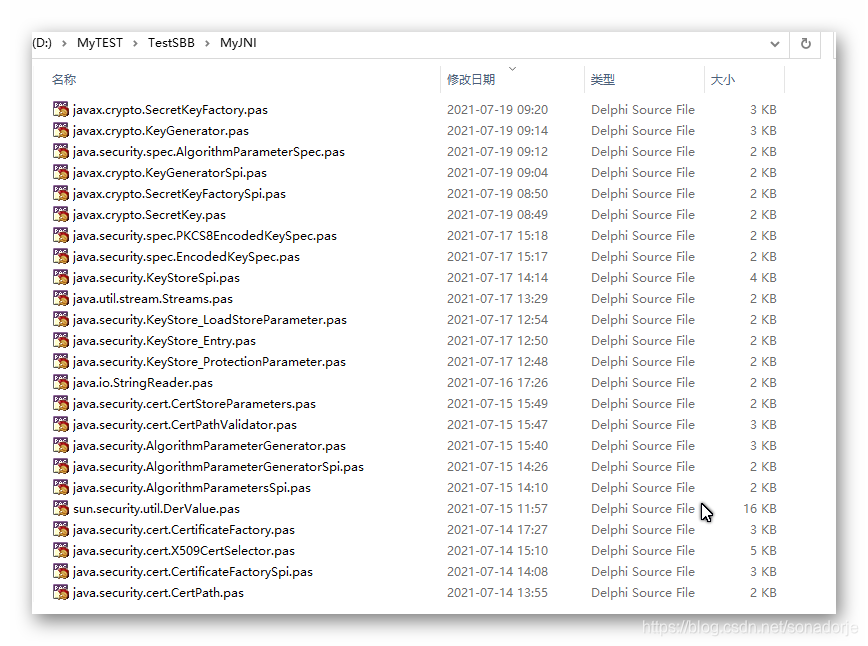The image size is (868, 646).
Task: Click the MyJNI breadcrumb segment
Action: click(238, 43)
